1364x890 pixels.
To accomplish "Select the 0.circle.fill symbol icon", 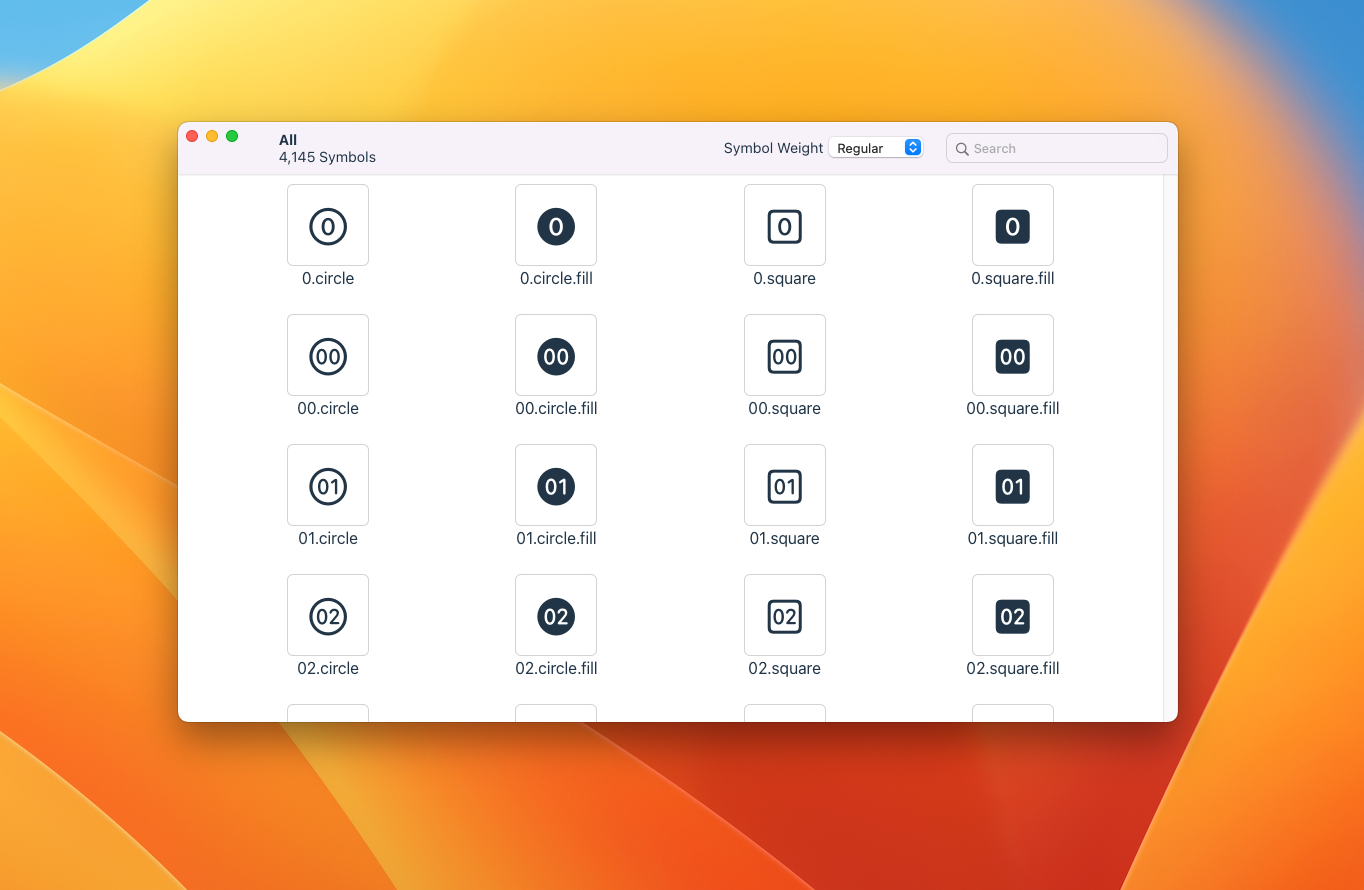I will 556,225.
